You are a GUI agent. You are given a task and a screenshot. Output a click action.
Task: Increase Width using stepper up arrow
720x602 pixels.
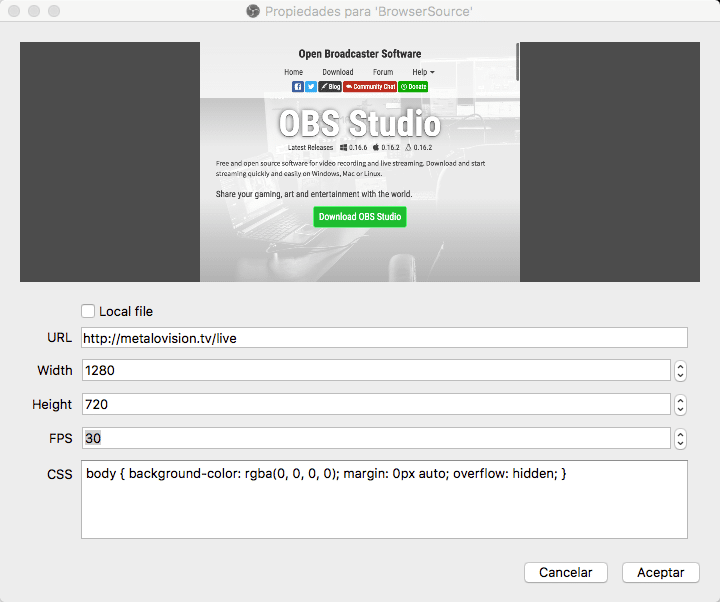click(681, 366)
